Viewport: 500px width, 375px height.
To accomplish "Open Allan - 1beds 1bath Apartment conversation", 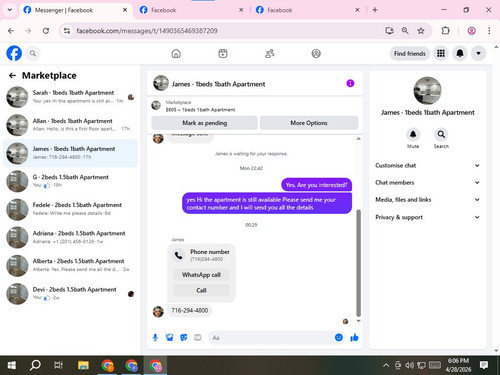I will (70, 125).
